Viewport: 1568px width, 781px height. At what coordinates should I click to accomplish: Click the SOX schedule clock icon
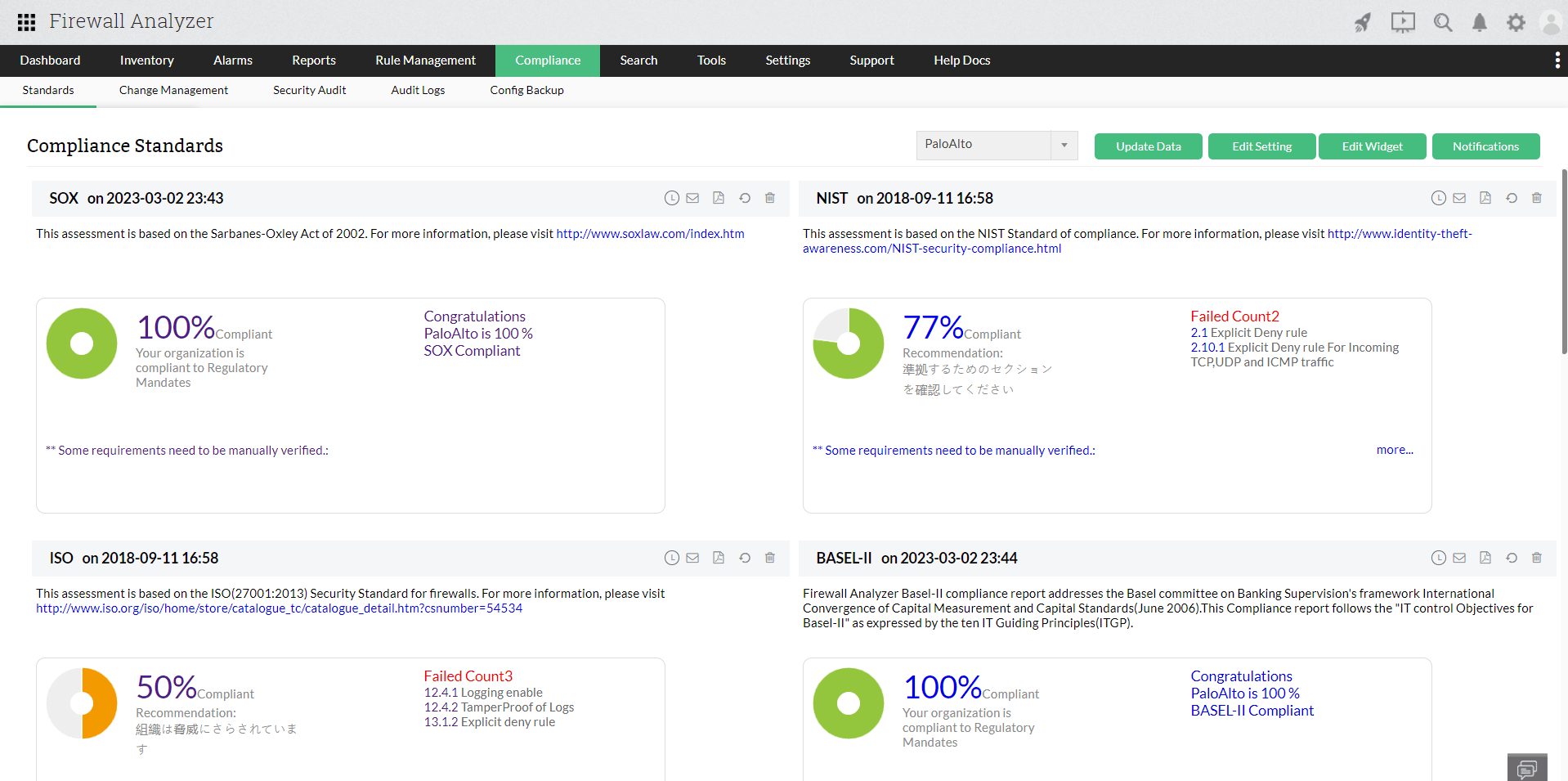pyautogui.click(x=671, y=198)
